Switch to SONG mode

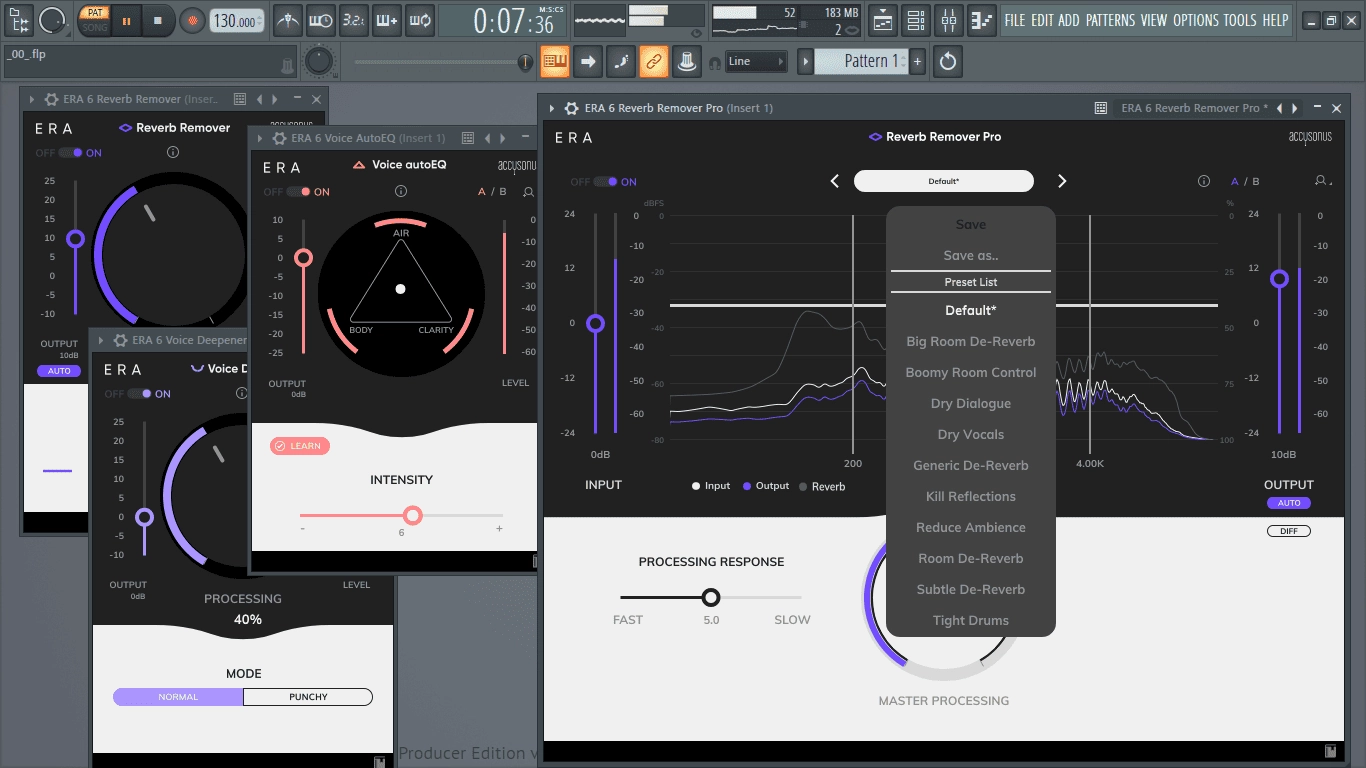coord(94,27)
